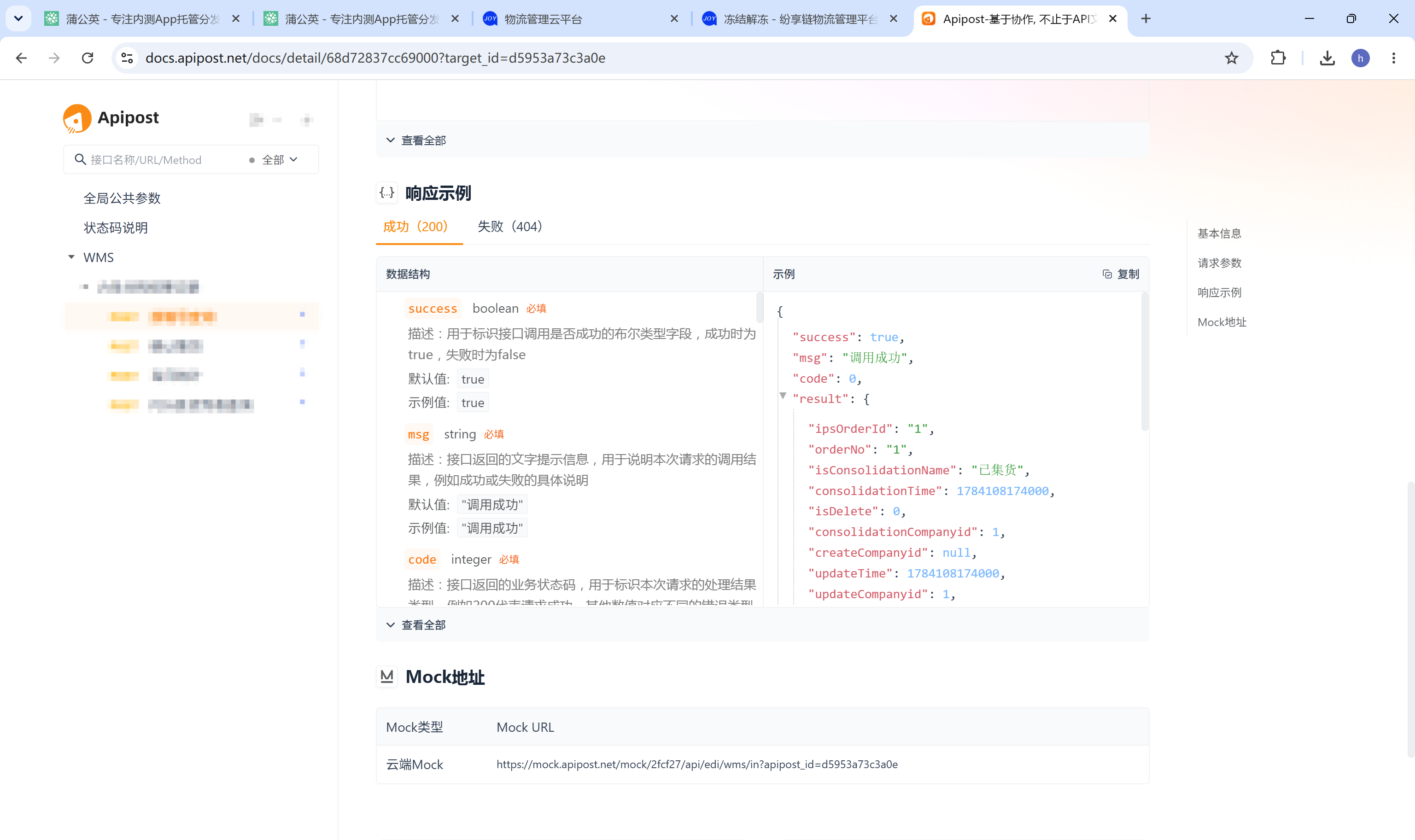Restore down the browser window
The height and width of the screenshot is (840, 1415).
[x=1351, y=19]
